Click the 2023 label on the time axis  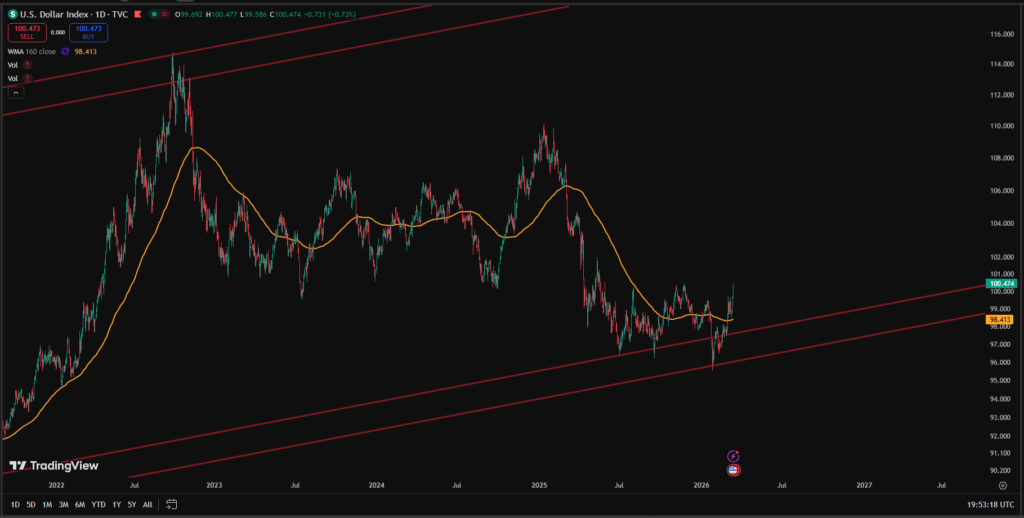coord(214,485)
